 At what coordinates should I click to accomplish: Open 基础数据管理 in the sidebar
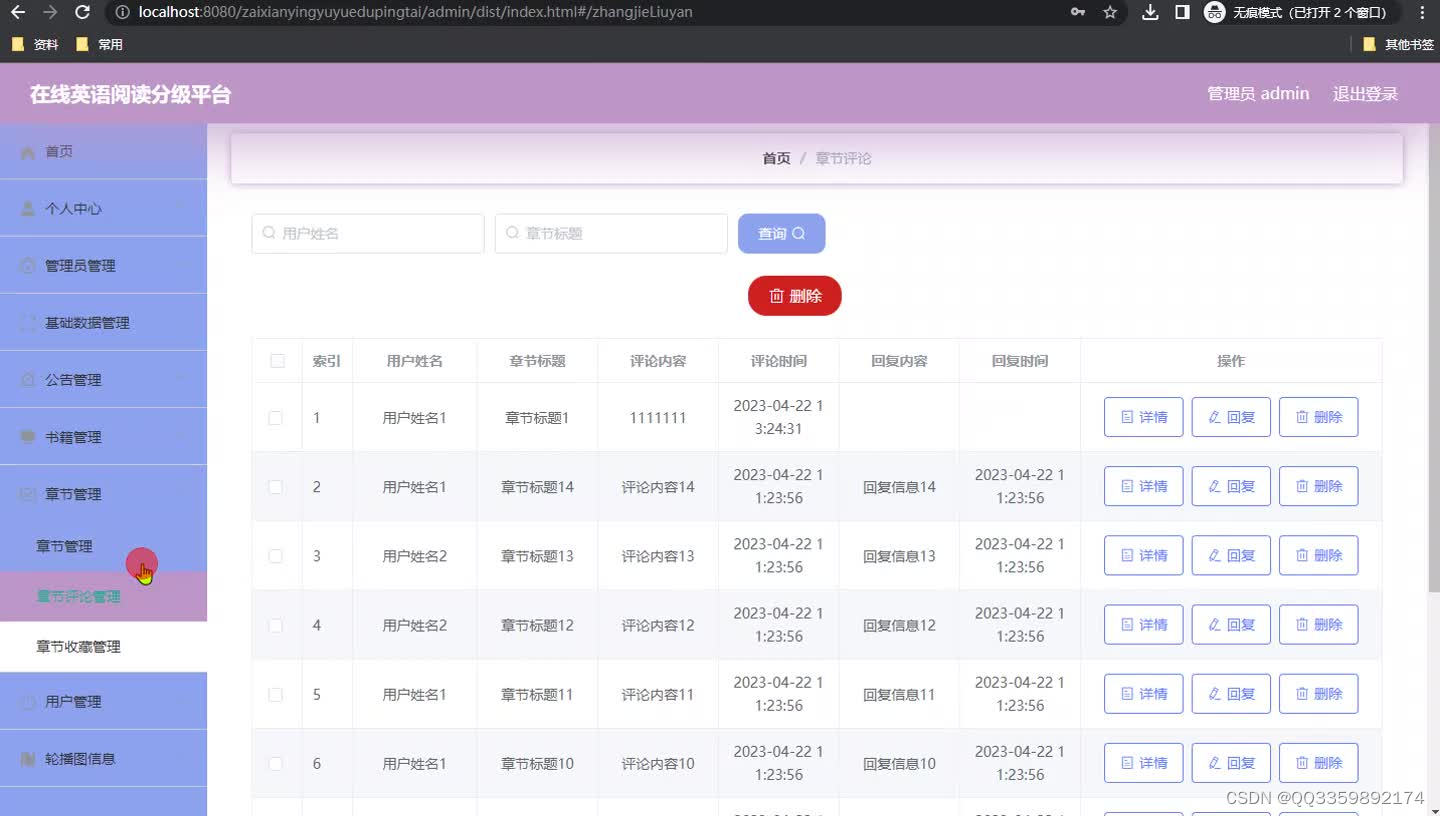click(103, 323)
